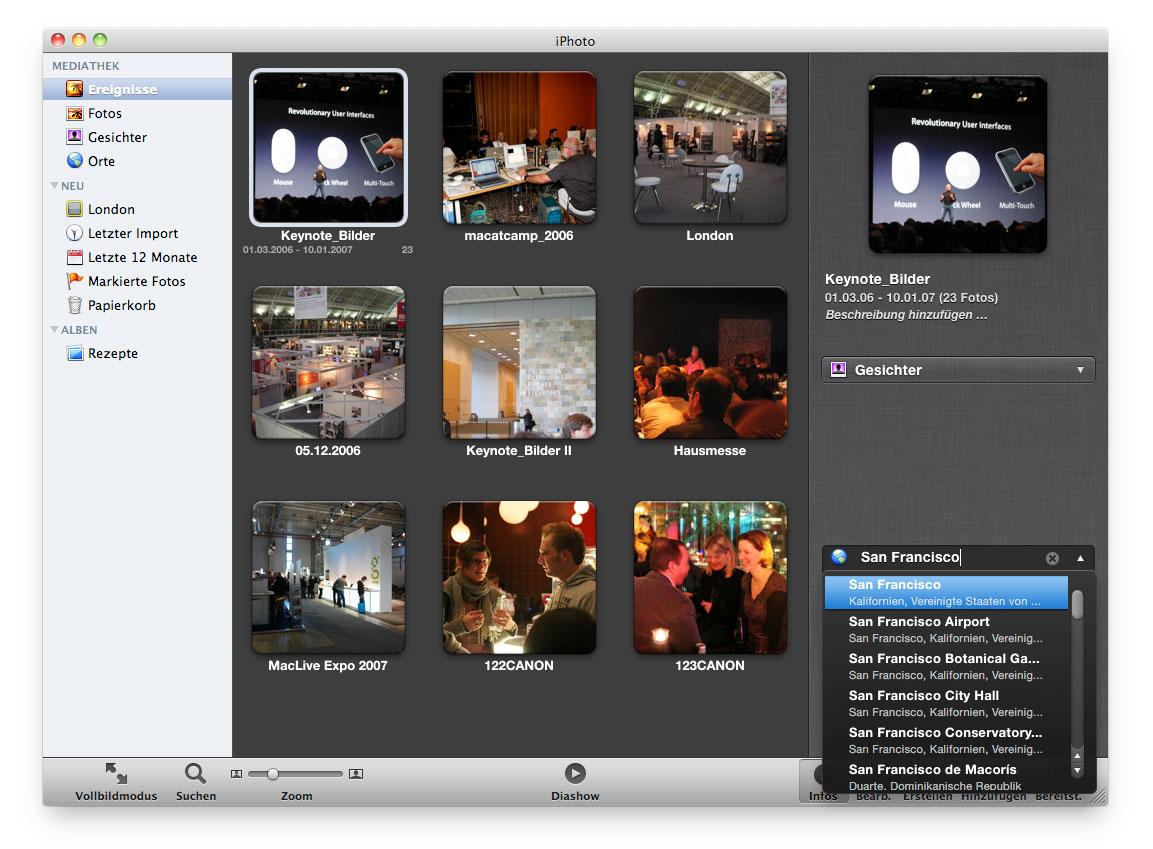This screenshot has height=849, width=1153.
Task: Select the MacLive Expo 2007 thumbnail
Action: [x=328, y=578]
